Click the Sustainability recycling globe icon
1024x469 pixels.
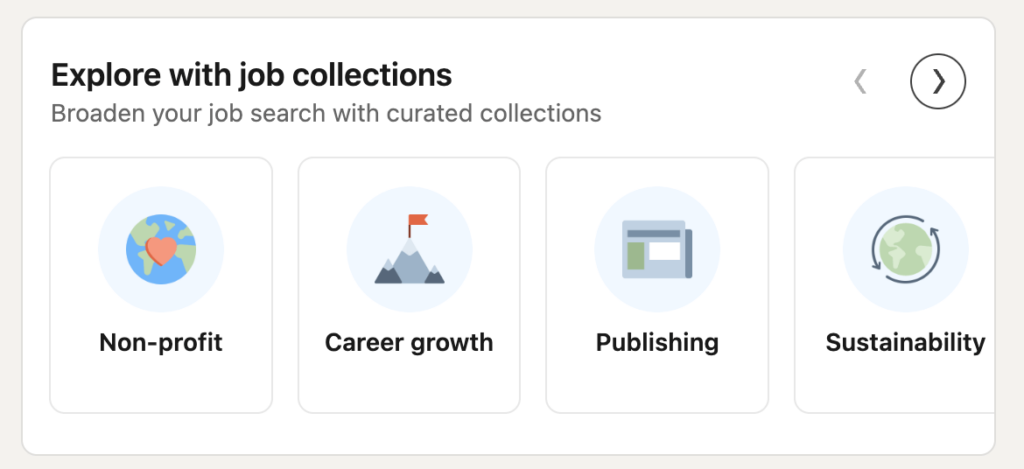click(x=905, y=249)
